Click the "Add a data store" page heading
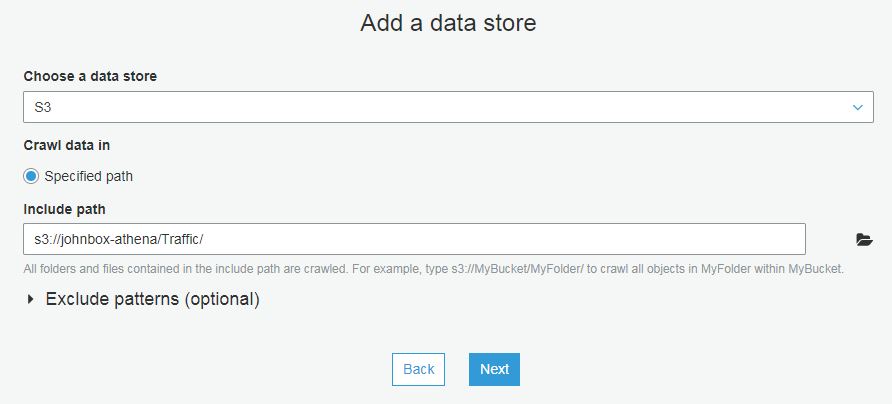892x404 pixels. 448,23
